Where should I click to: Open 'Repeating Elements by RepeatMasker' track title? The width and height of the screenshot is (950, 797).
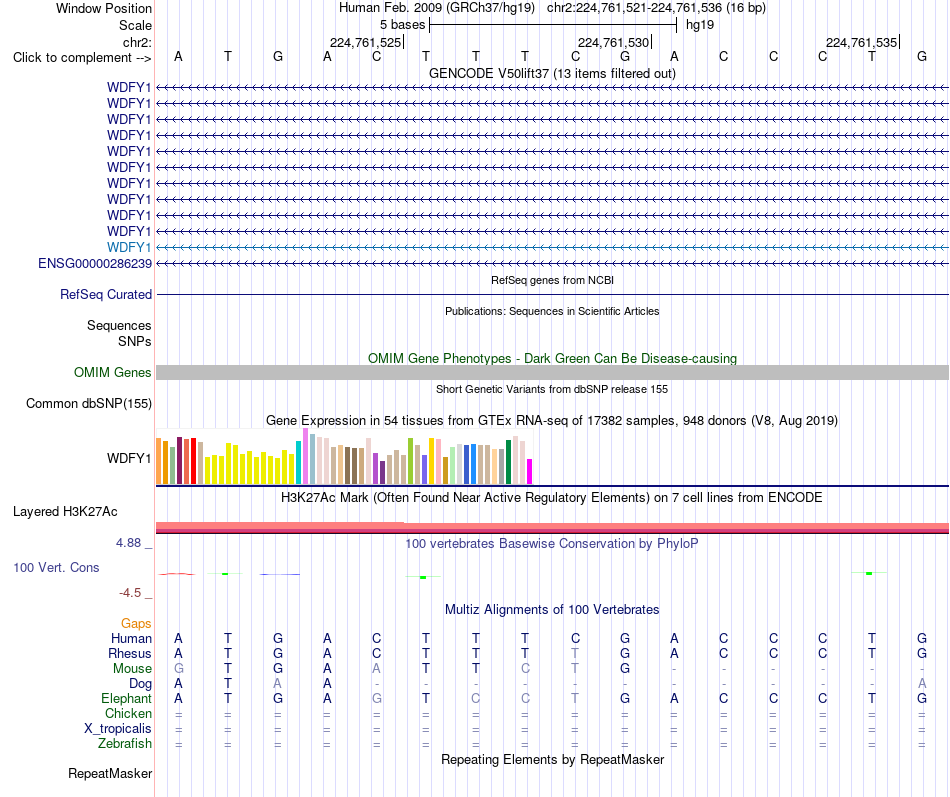[x=552, y=760]
